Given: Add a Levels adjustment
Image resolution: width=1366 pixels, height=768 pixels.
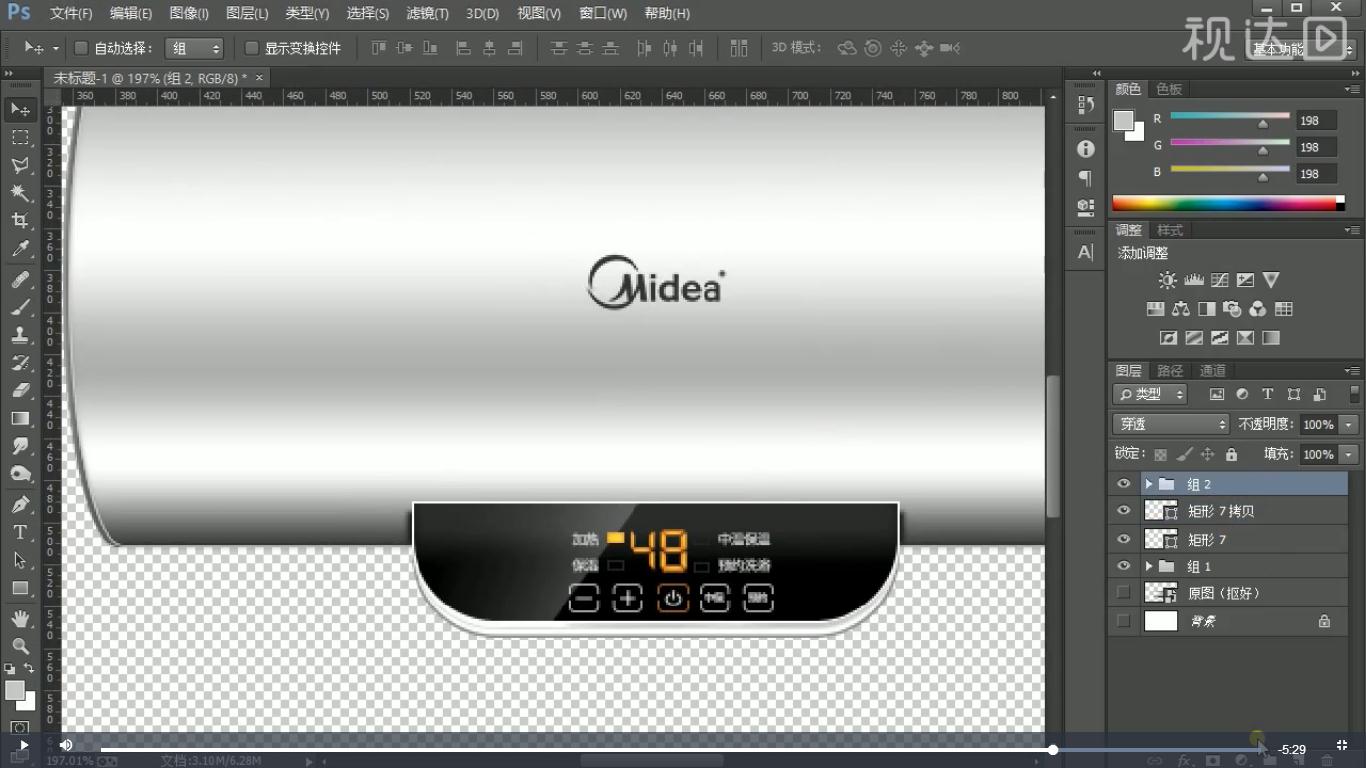Looking at the screenshot, I should coord(1193,280).
